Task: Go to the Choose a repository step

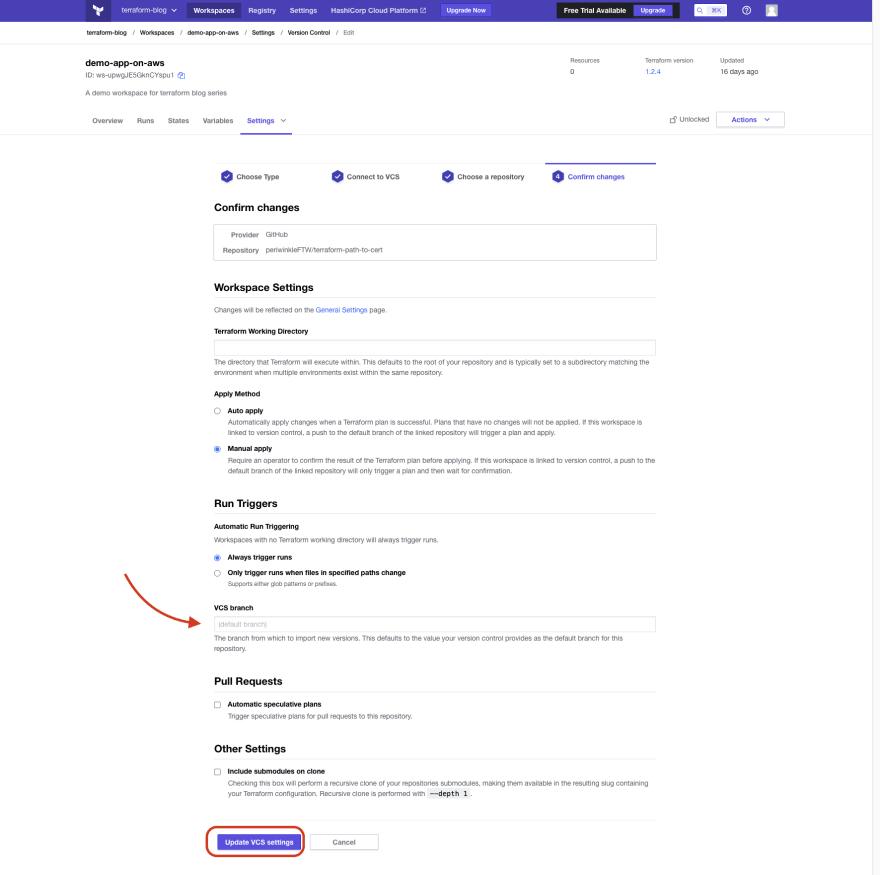Action: click(483, 177)
